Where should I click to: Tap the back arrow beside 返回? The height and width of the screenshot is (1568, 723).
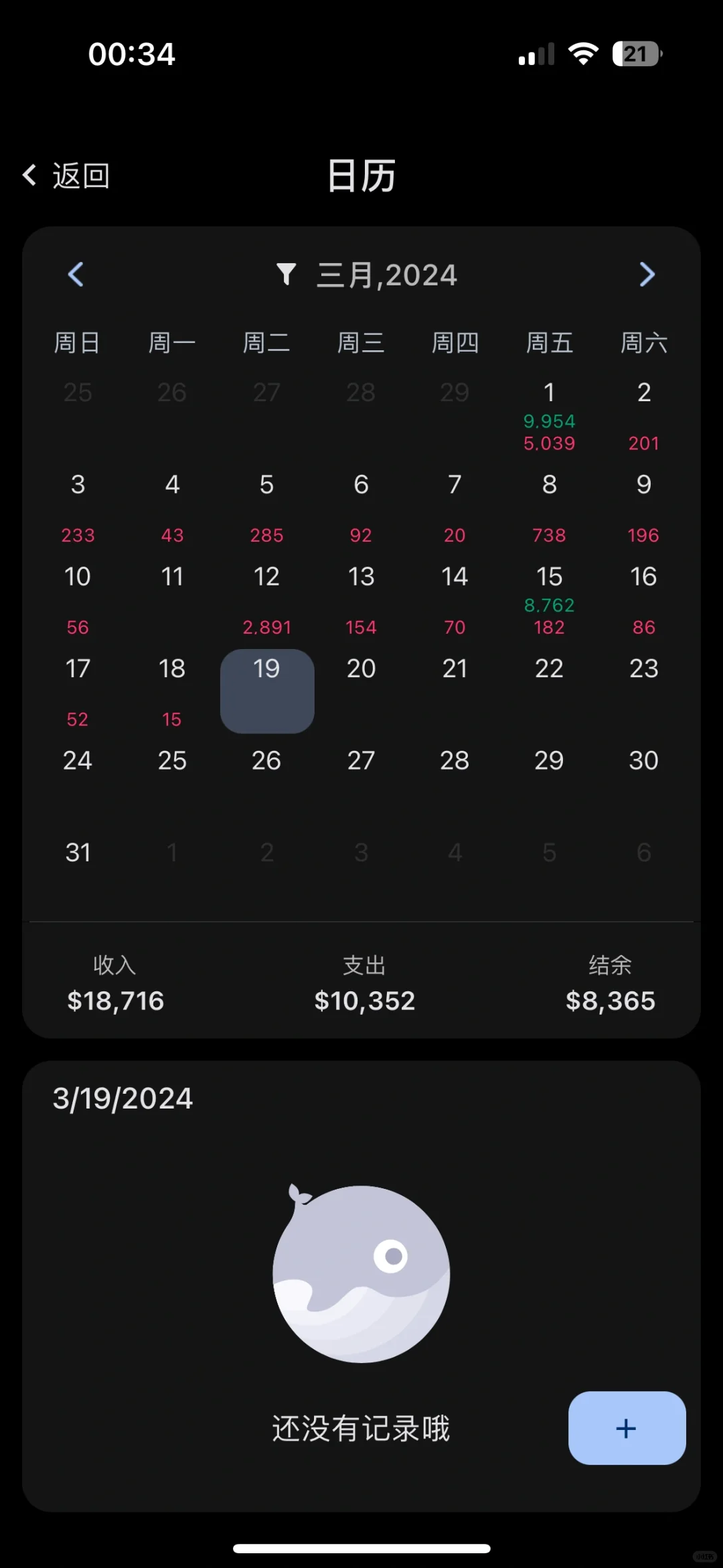point(29,175)
